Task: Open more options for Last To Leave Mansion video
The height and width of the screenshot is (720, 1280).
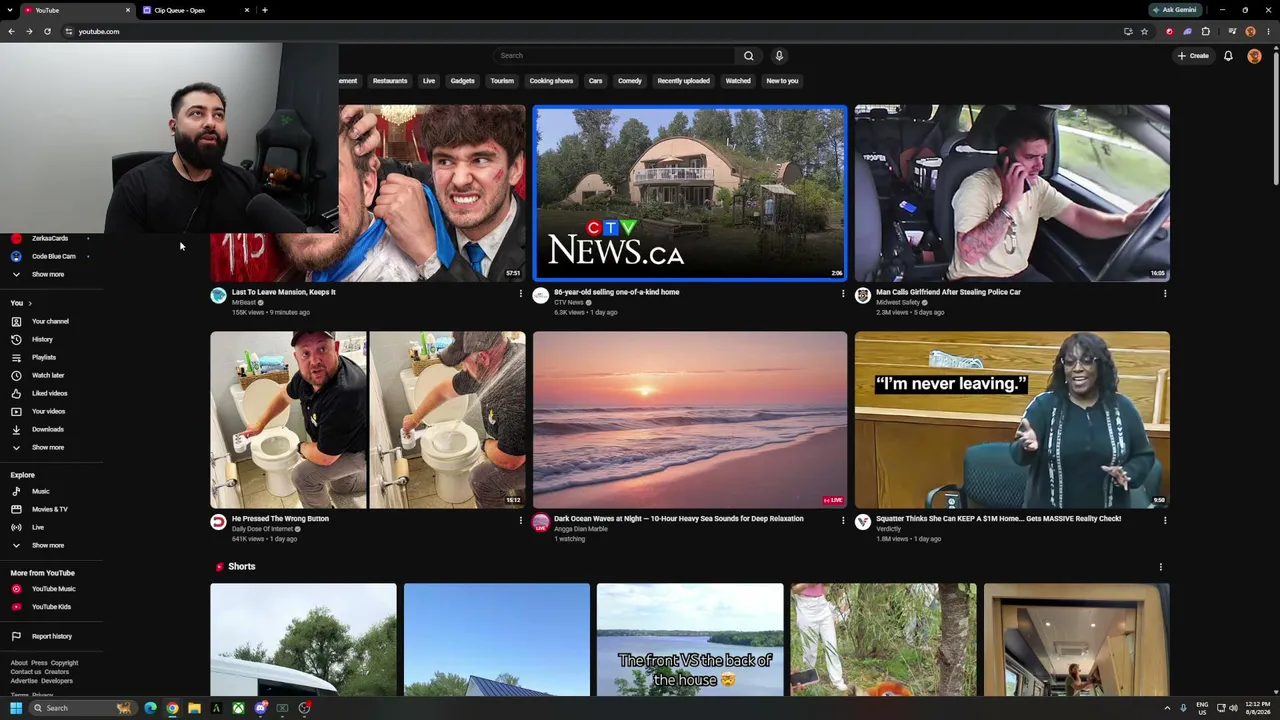Action: [520, 293]
